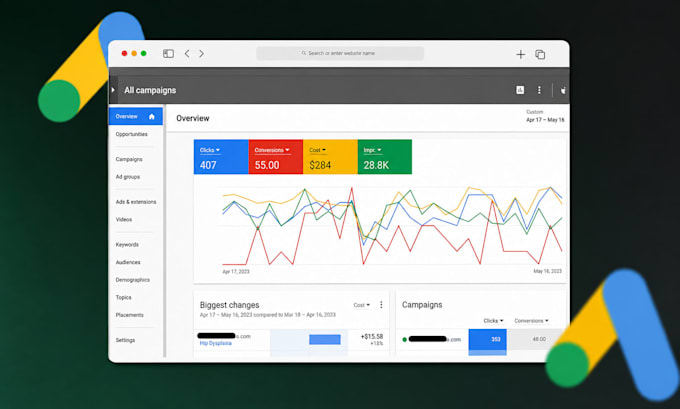Open the Clicks metric dropdown
This screenshot has width=680, height=409.
pyautogui.click(x=210, y=150)
